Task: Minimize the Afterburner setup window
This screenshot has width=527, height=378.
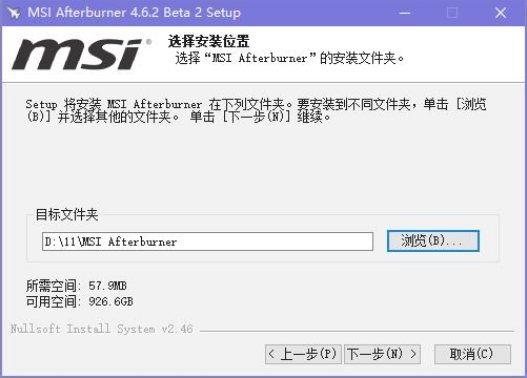Action: coord(405,13)
